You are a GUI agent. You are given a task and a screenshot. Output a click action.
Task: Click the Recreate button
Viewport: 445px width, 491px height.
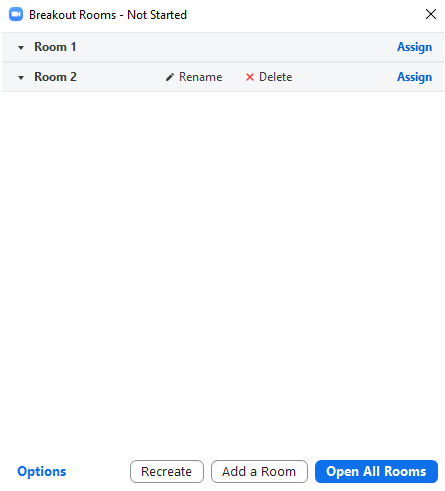tap(167, 471)
